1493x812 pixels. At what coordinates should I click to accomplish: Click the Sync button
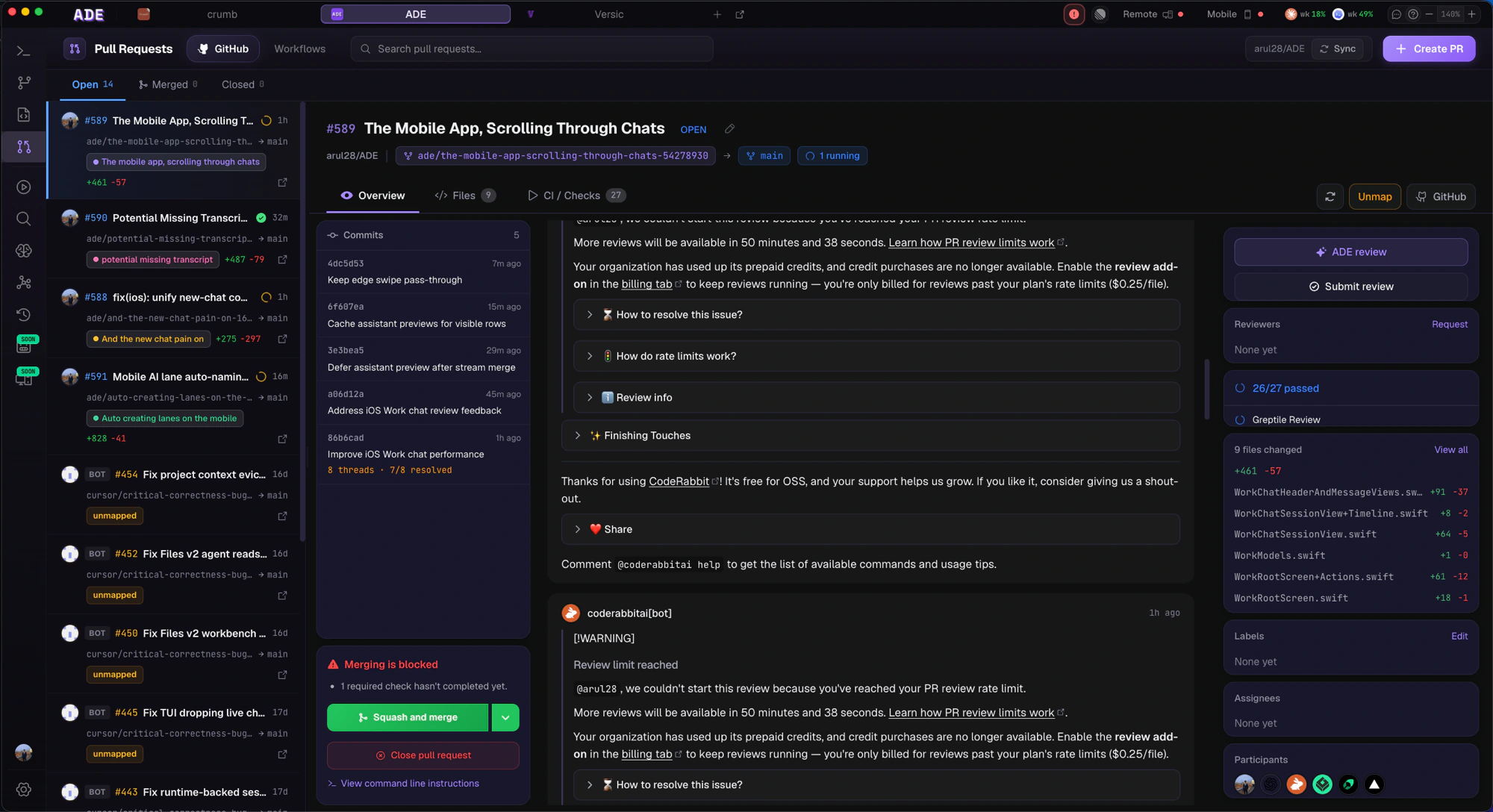coord(1338,49)
